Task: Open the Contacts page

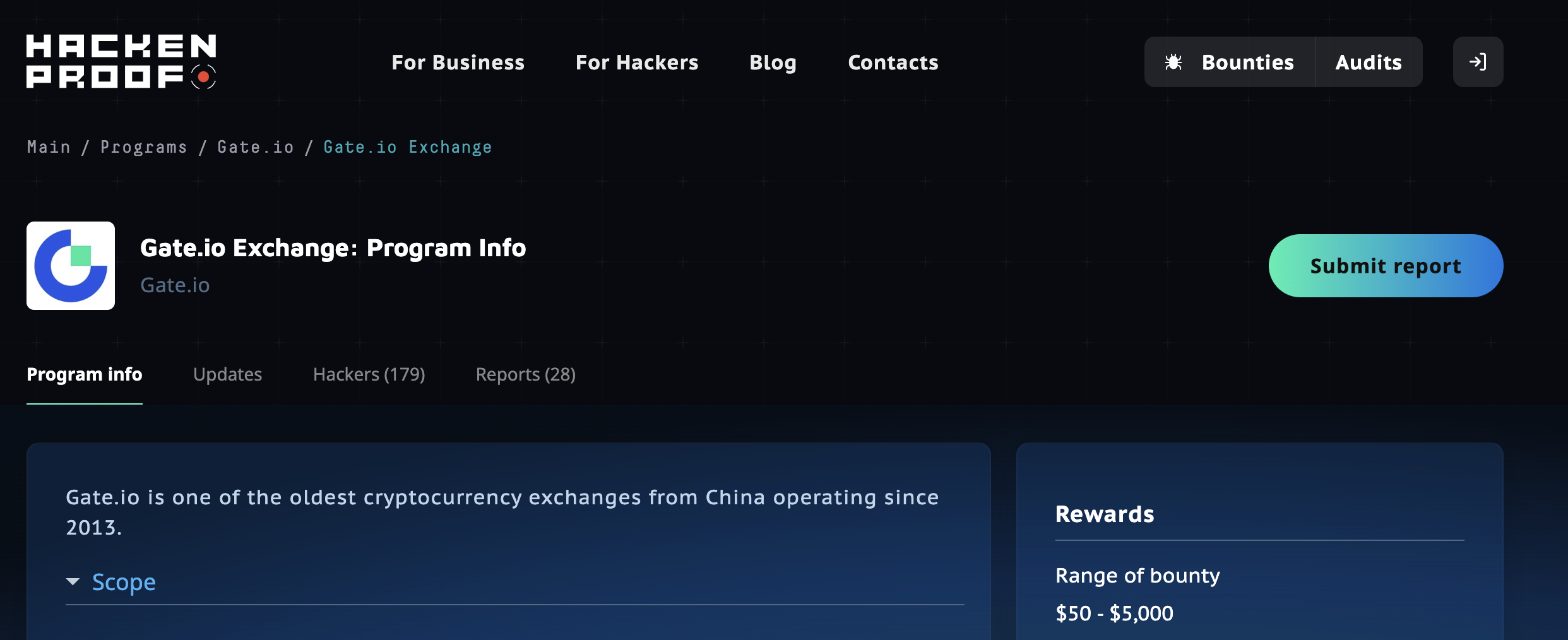Action: click(893, 62)
